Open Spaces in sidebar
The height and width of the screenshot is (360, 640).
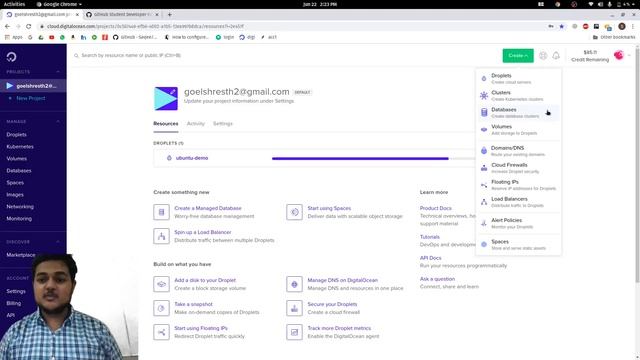15,183
